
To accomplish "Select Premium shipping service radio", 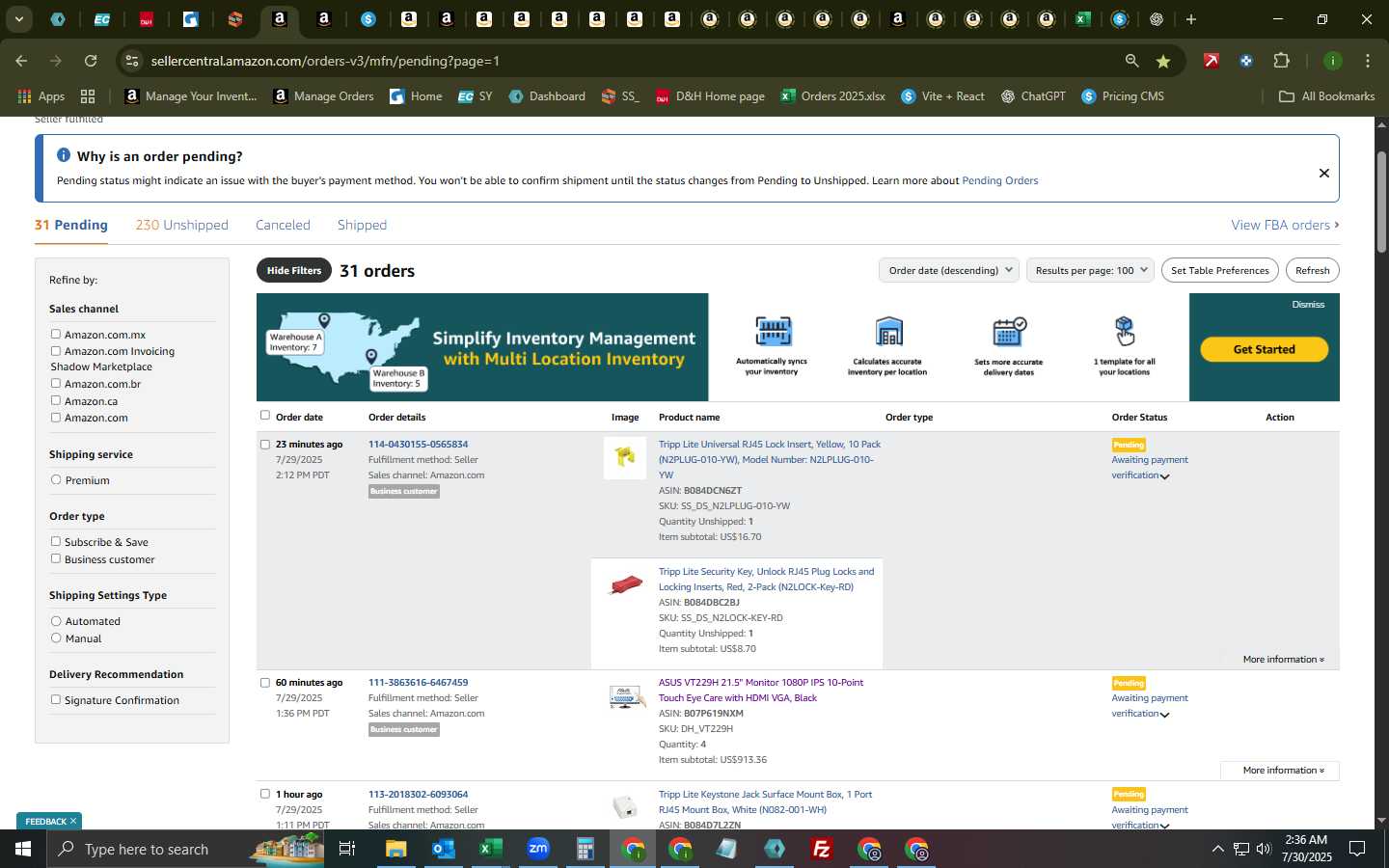I will 56,479.
